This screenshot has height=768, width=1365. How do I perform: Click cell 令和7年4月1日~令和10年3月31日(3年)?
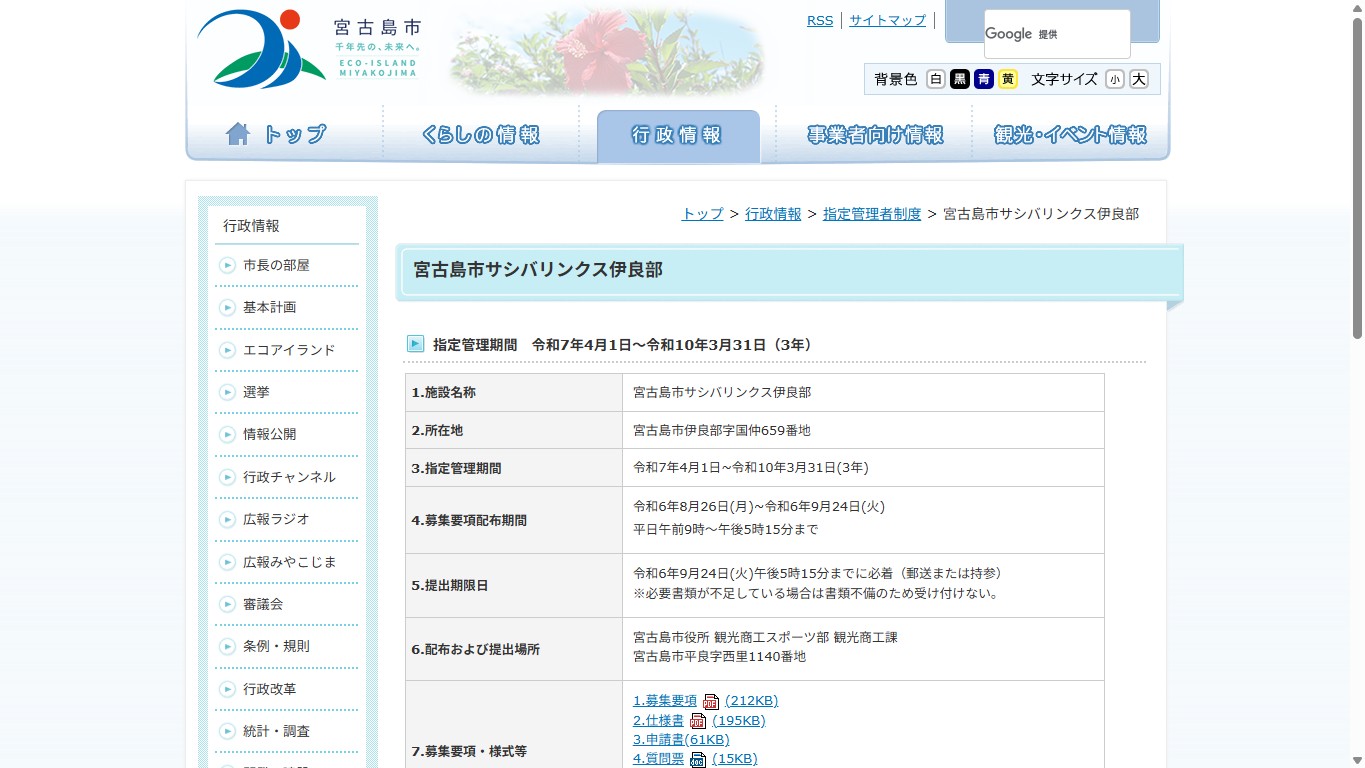(x=863, y=468)
